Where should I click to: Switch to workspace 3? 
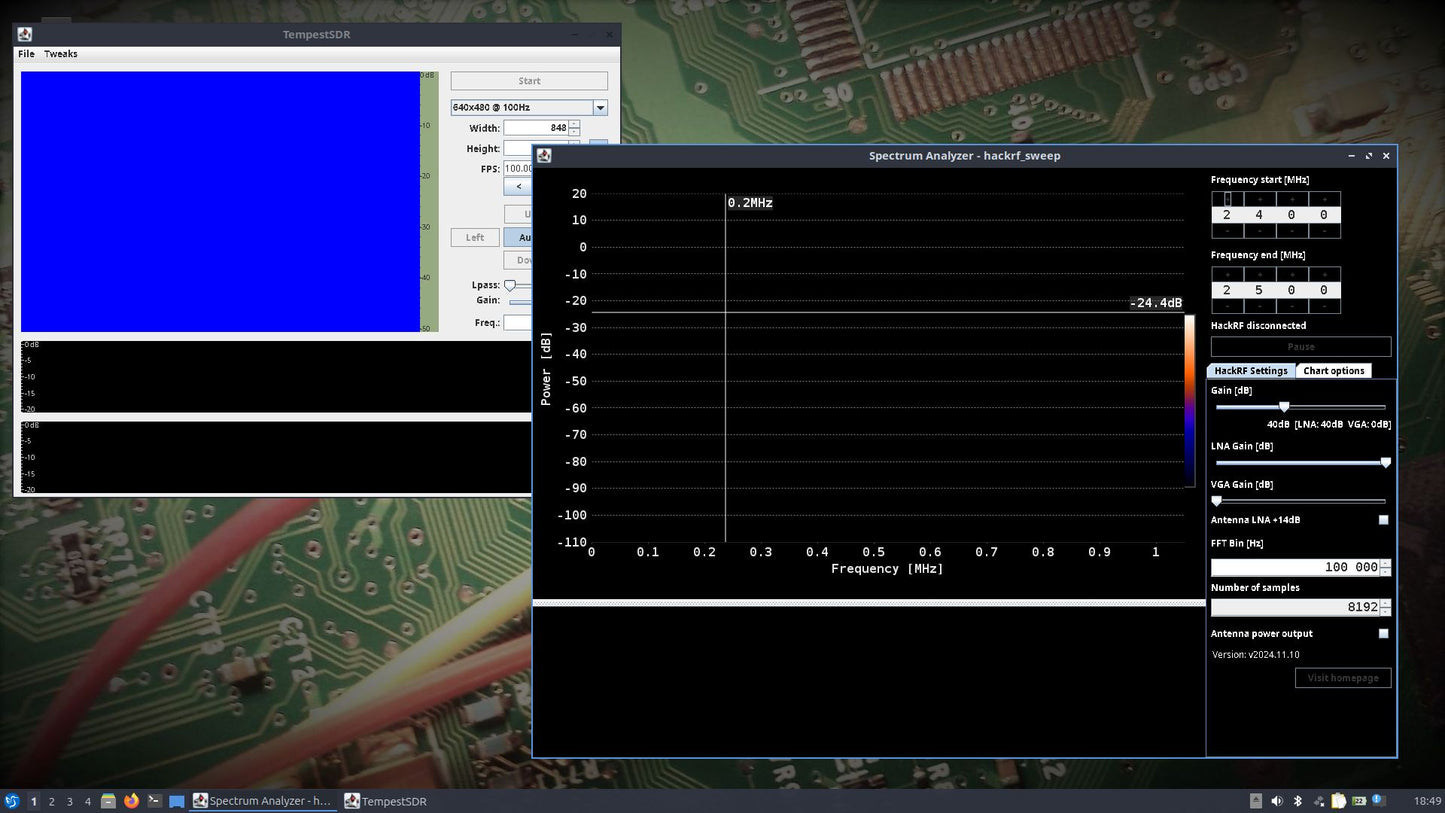(x=69, y=801)
